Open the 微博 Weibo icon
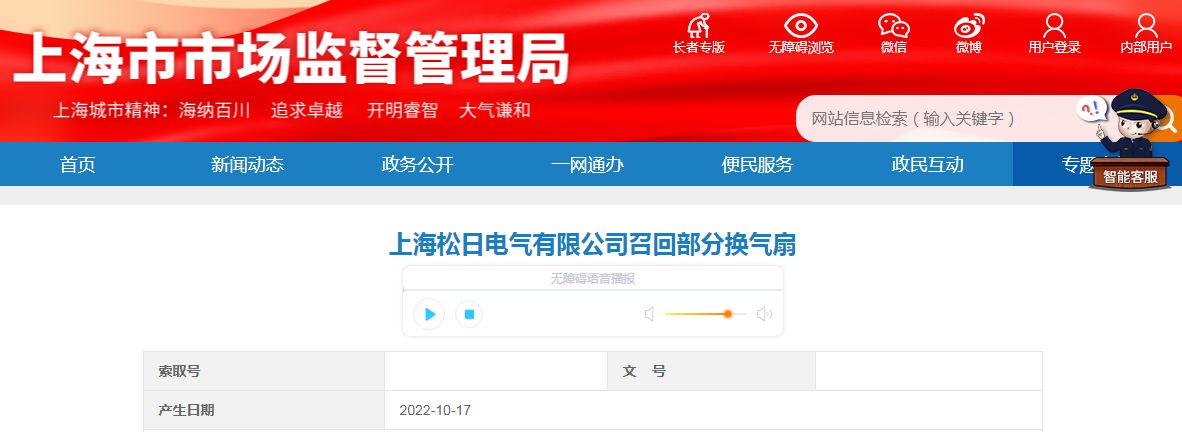Viewport: 1182px width, 432px height. click(969, 26)
